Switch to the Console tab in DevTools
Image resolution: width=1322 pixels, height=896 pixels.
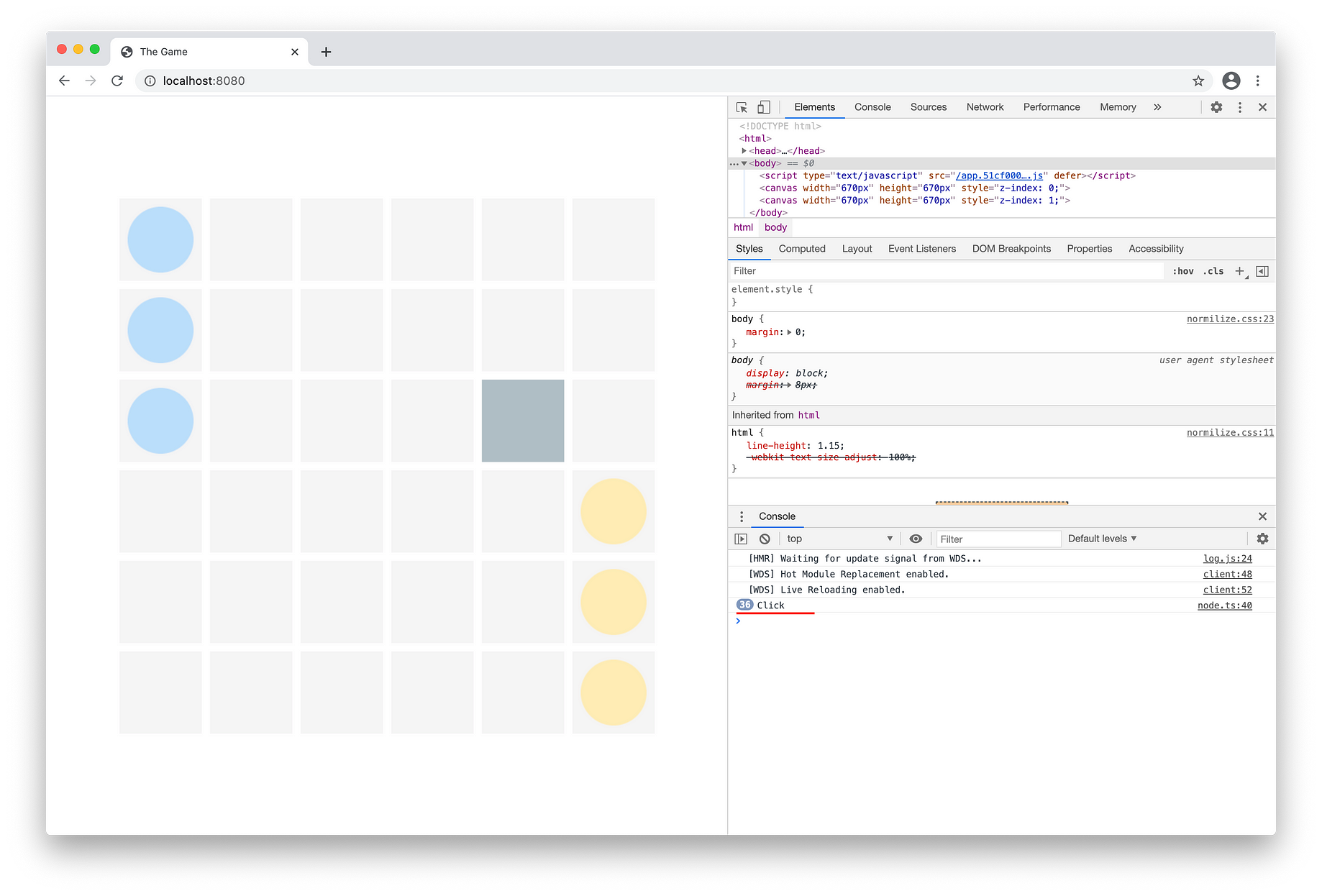point(872,107)
